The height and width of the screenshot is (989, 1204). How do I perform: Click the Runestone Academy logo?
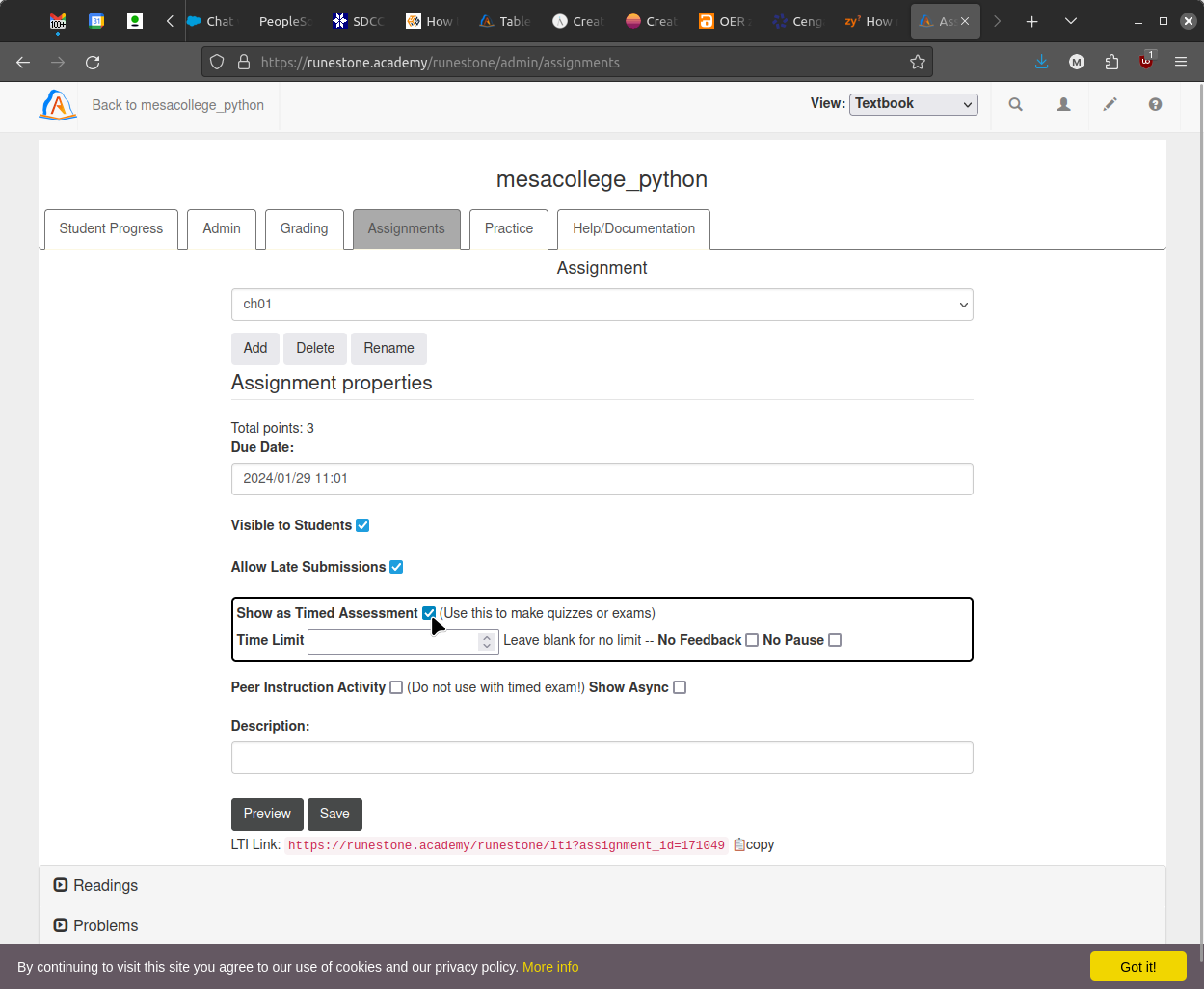click(57, 105)
